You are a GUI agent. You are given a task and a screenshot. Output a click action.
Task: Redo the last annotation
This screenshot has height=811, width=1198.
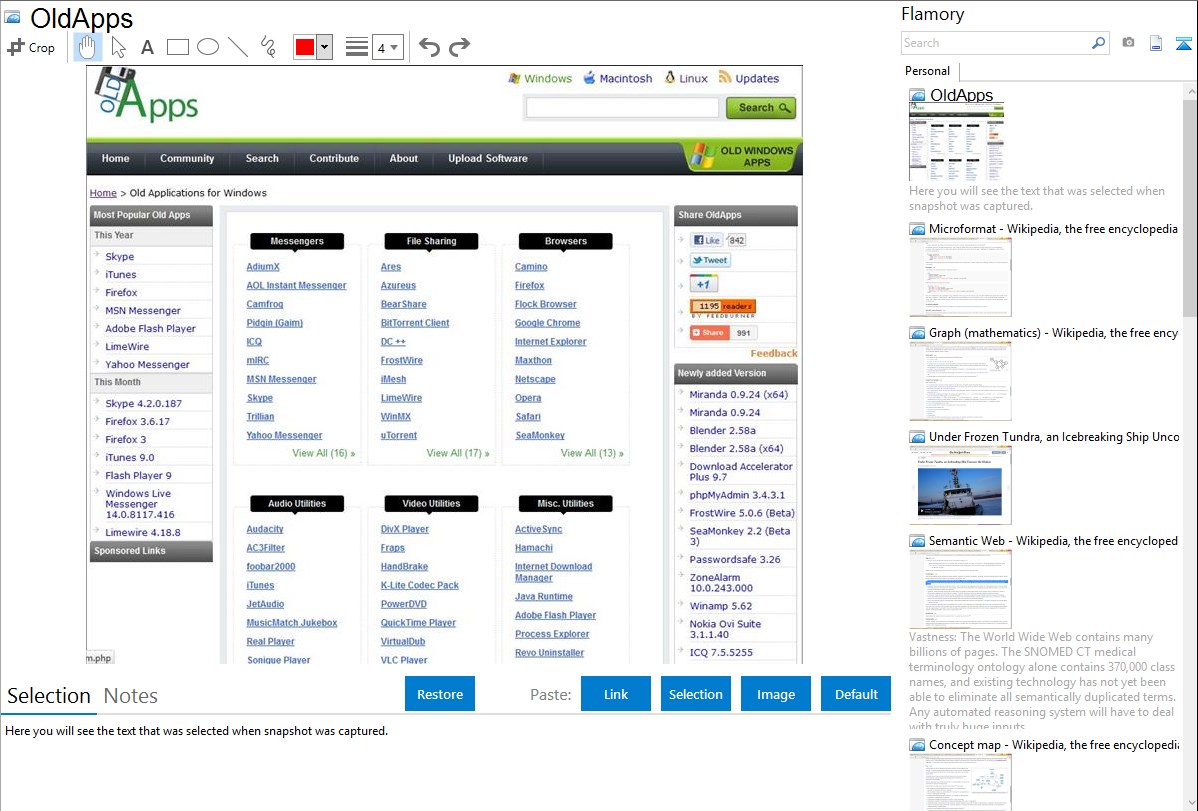[459, 47]
